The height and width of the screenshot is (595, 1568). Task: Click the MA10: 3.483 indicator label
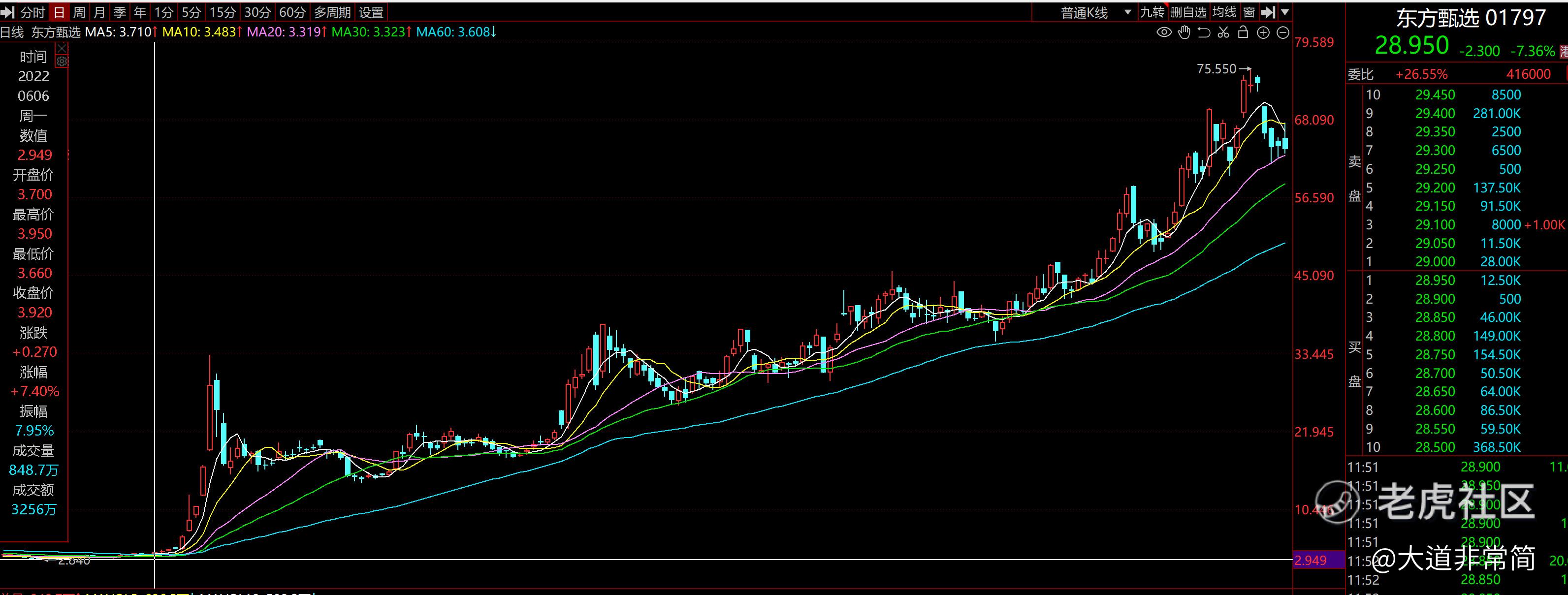pyautogui.click(x=202, y=32)
